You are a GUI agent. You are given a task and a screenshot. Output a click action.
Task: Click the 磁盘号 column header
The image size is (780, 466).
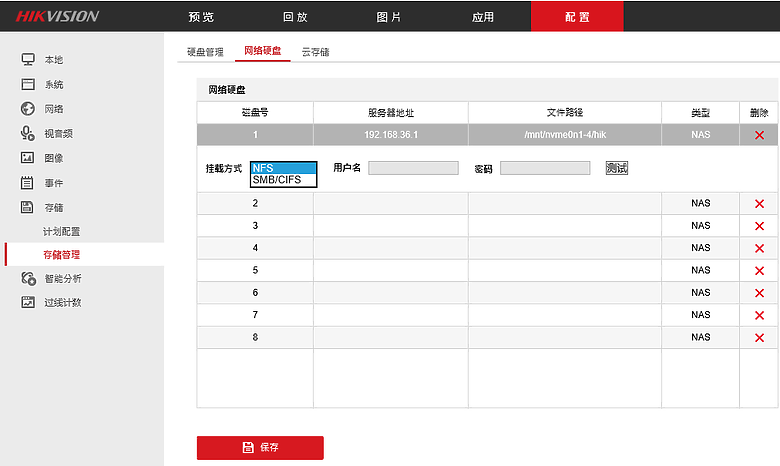255,113
